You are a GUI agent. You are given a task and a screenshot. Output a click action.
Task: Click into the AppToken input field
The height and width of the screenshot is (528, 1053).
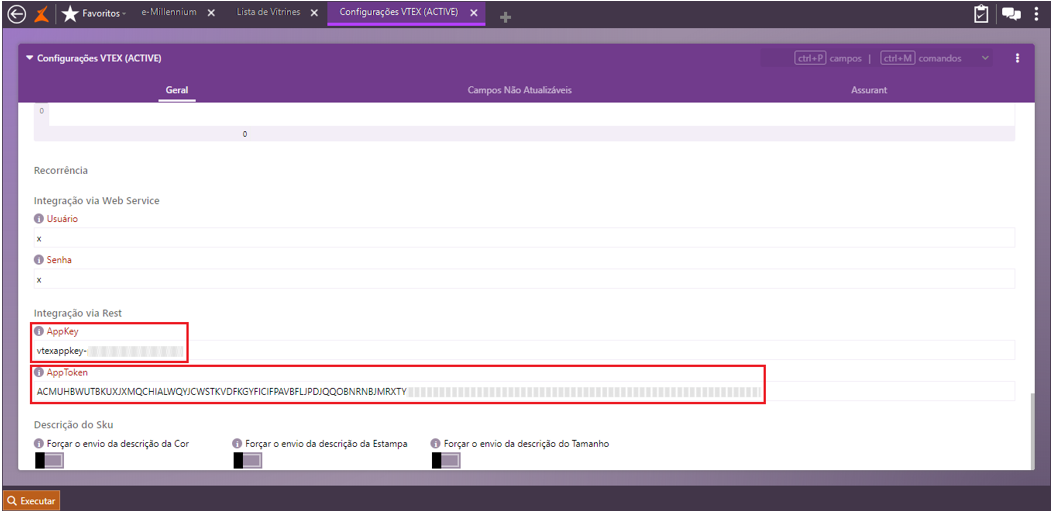[x=524, y=391]
